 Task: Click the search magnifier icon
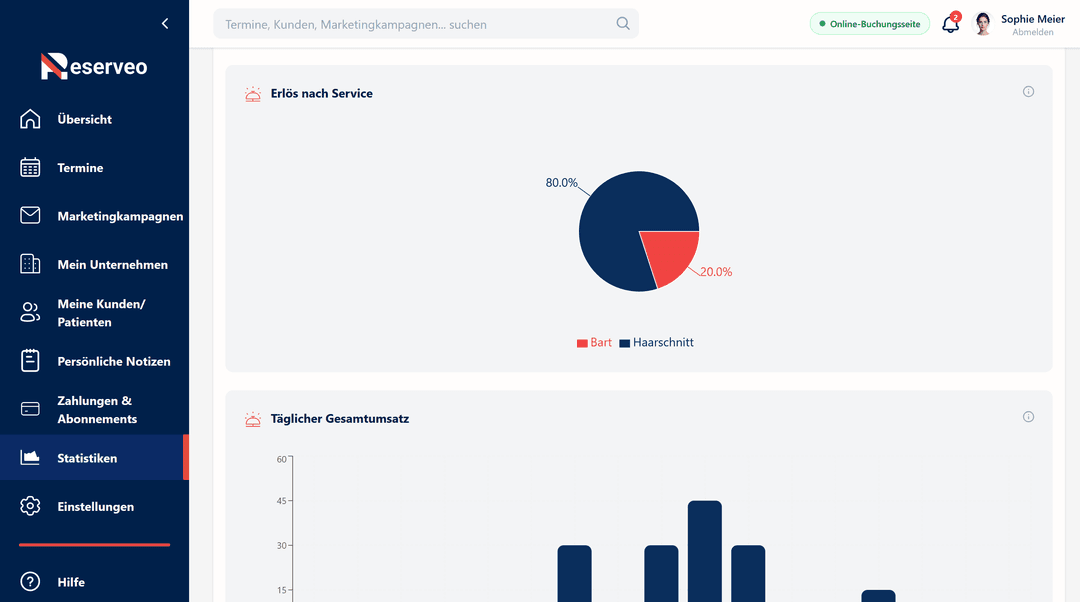(x=623, y=23)
